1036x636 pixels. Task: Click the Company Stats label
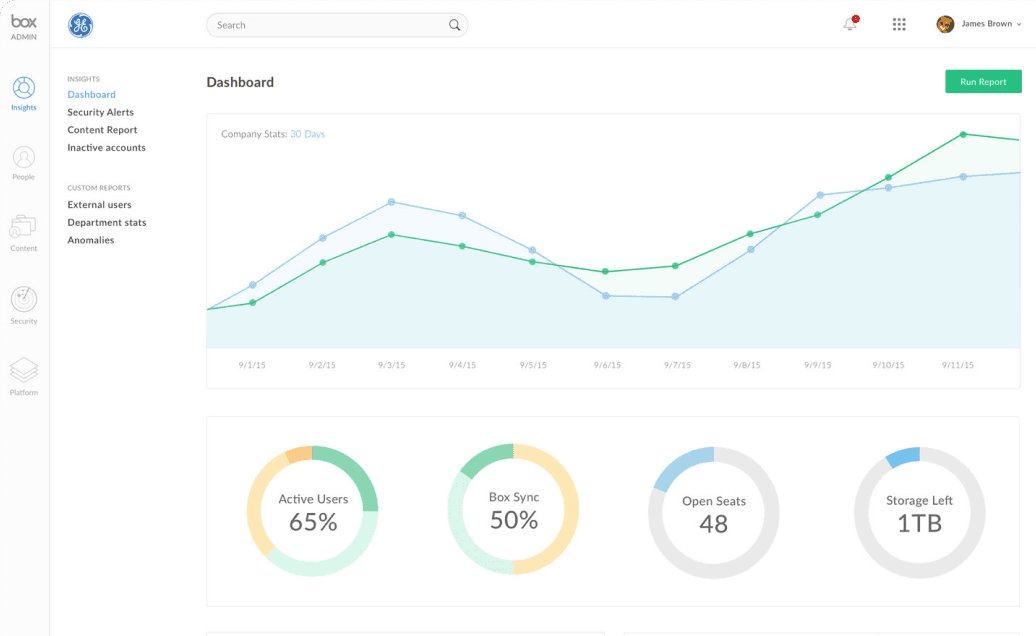254,134
